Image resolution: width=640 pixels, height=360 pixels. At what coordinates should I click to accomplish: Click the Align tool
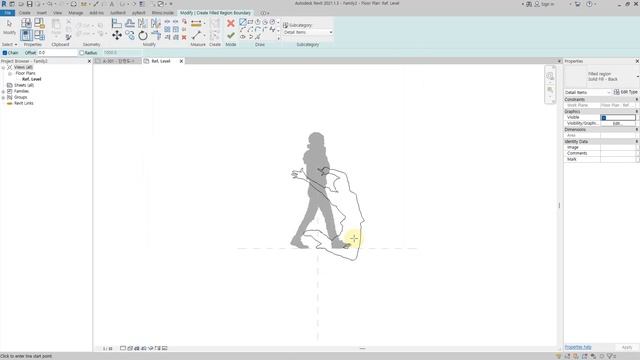point(117,23)
